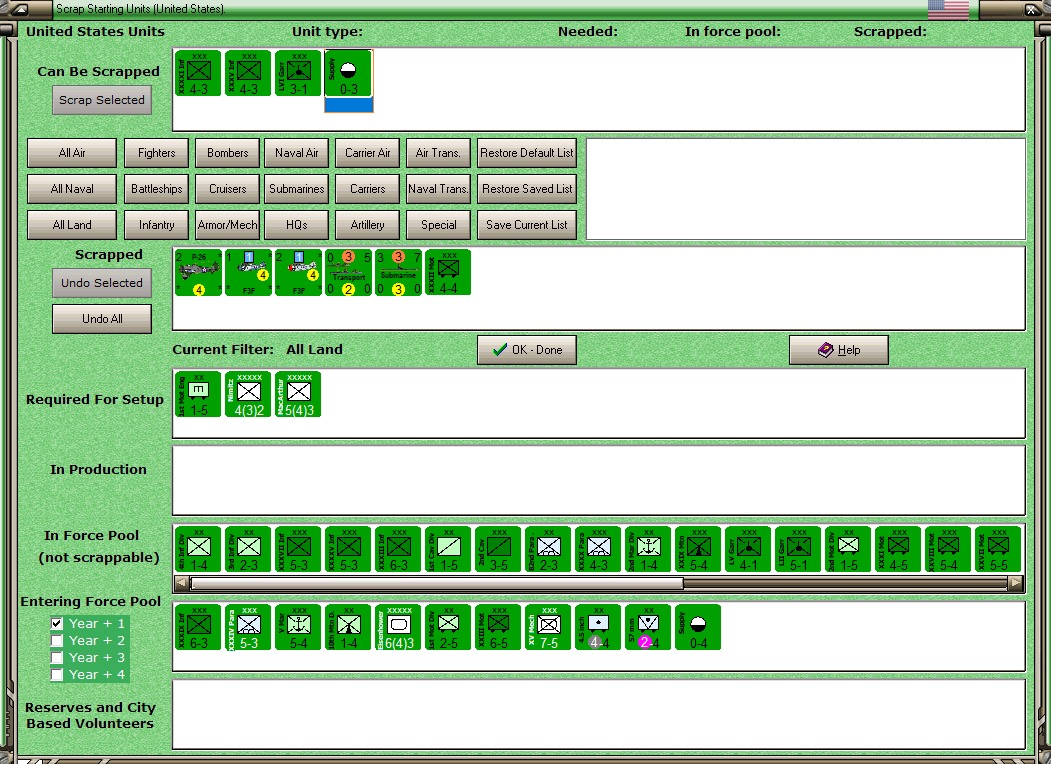The image size is (1051, 764).
Task: Select the LVI Garr 3-1 scrappable counter
Action: click(x=298, y=73)
